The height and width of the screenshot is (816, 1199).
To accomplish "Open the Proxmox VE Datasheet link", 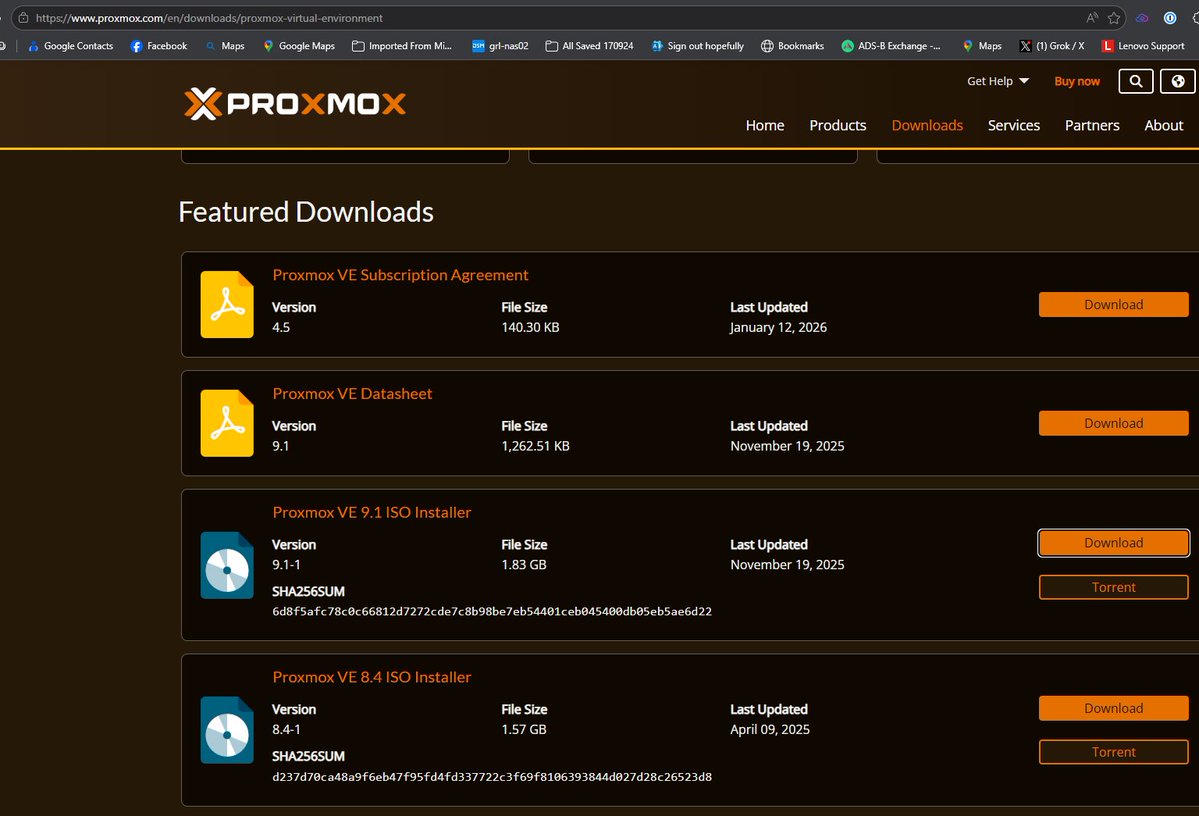I will pos(352,393).
